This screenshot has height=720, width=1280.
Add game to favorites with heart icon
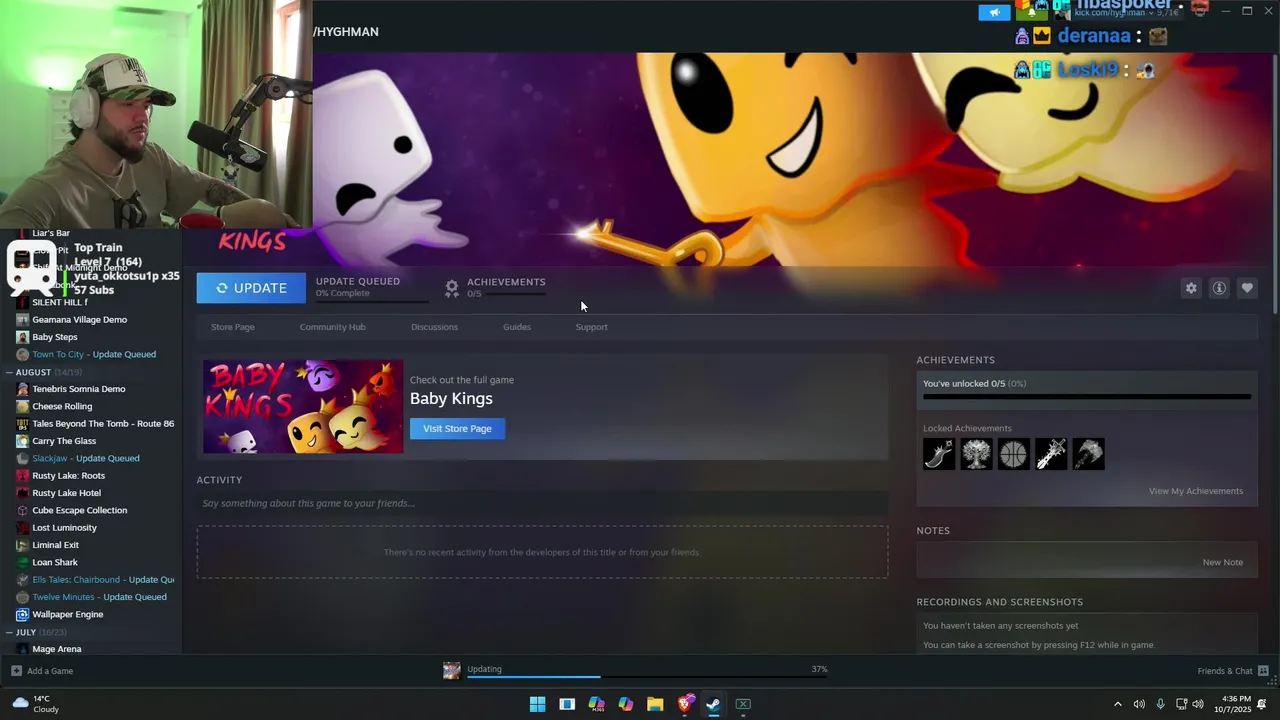[1247, 288]
